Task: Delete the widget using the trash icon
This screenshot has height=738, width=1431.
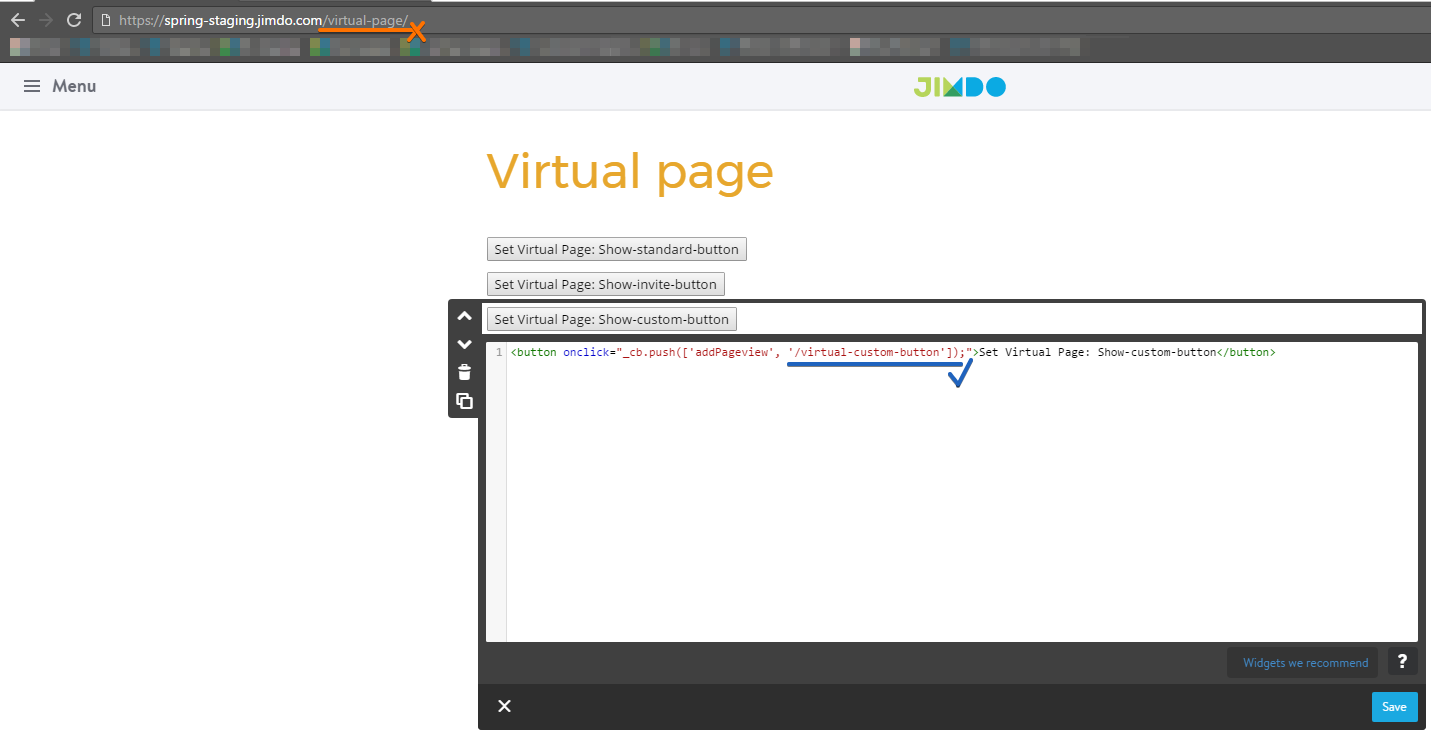Action: pyautogui.click(x=464, y=371)
